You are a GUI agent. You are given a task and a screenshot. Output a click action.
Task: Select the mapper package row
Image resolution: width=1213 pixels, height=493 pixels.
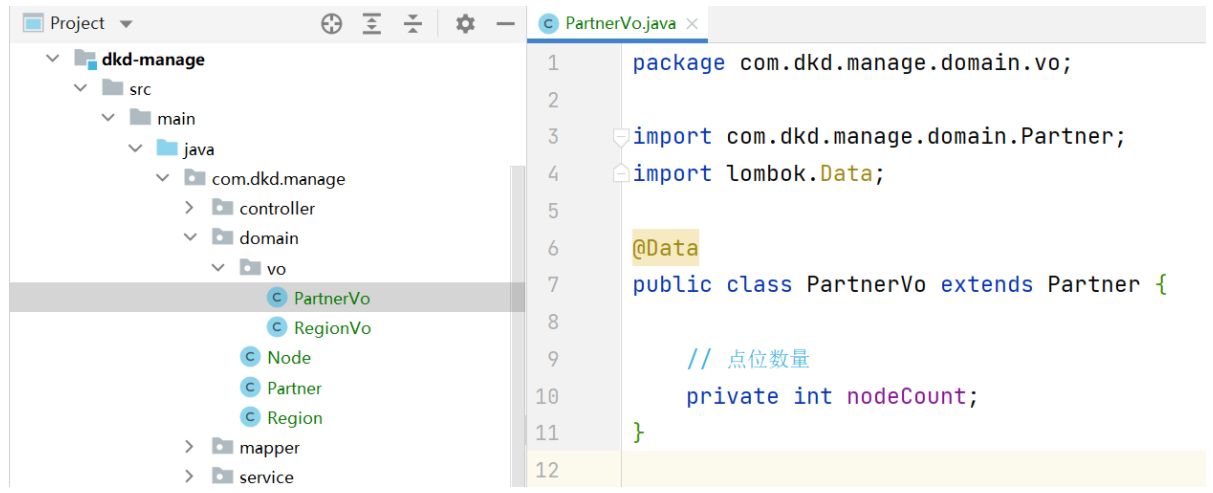(267, 447)
